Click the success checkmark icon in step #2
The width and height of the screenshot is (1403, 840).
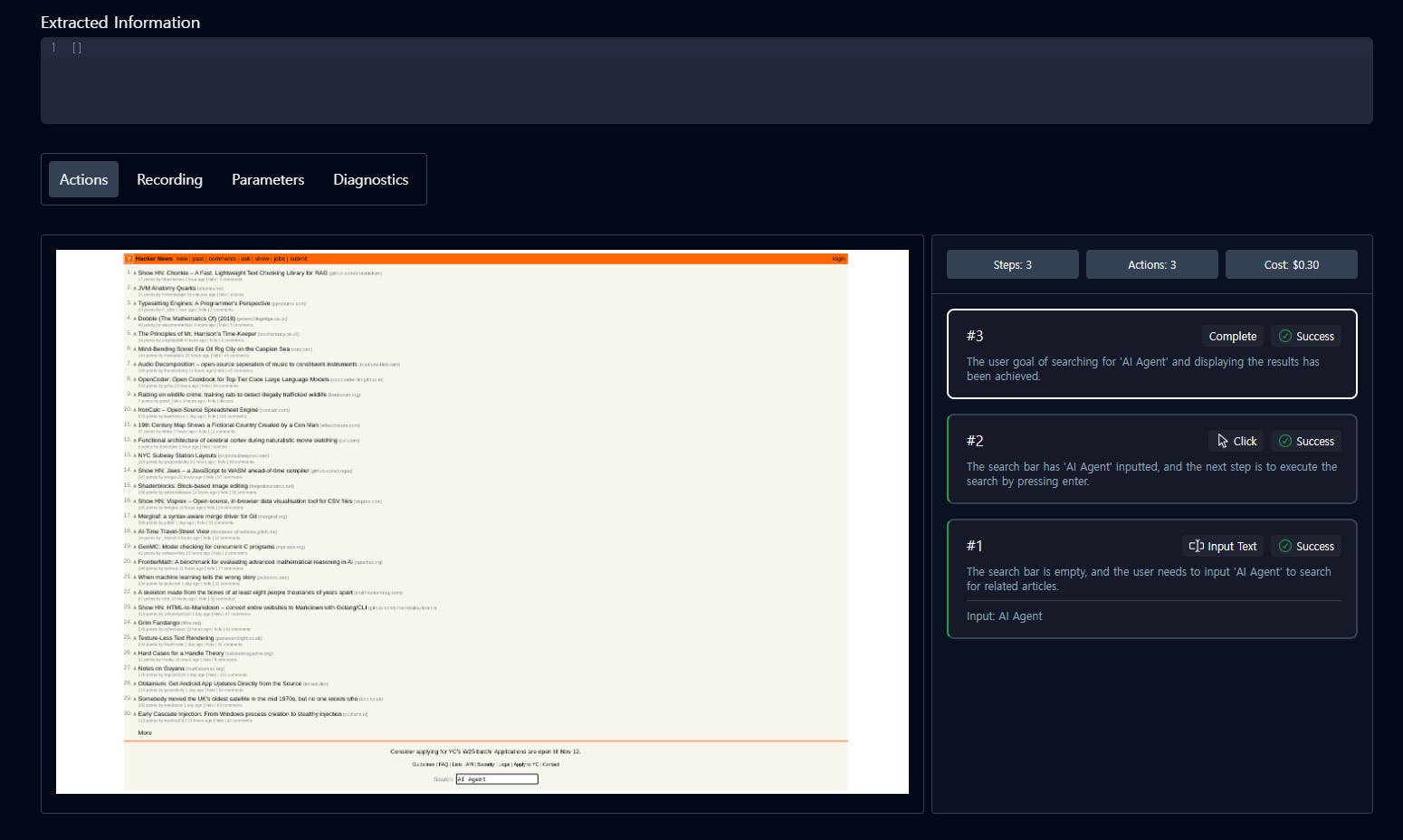pyautogui.click(x=1284, y=441)
